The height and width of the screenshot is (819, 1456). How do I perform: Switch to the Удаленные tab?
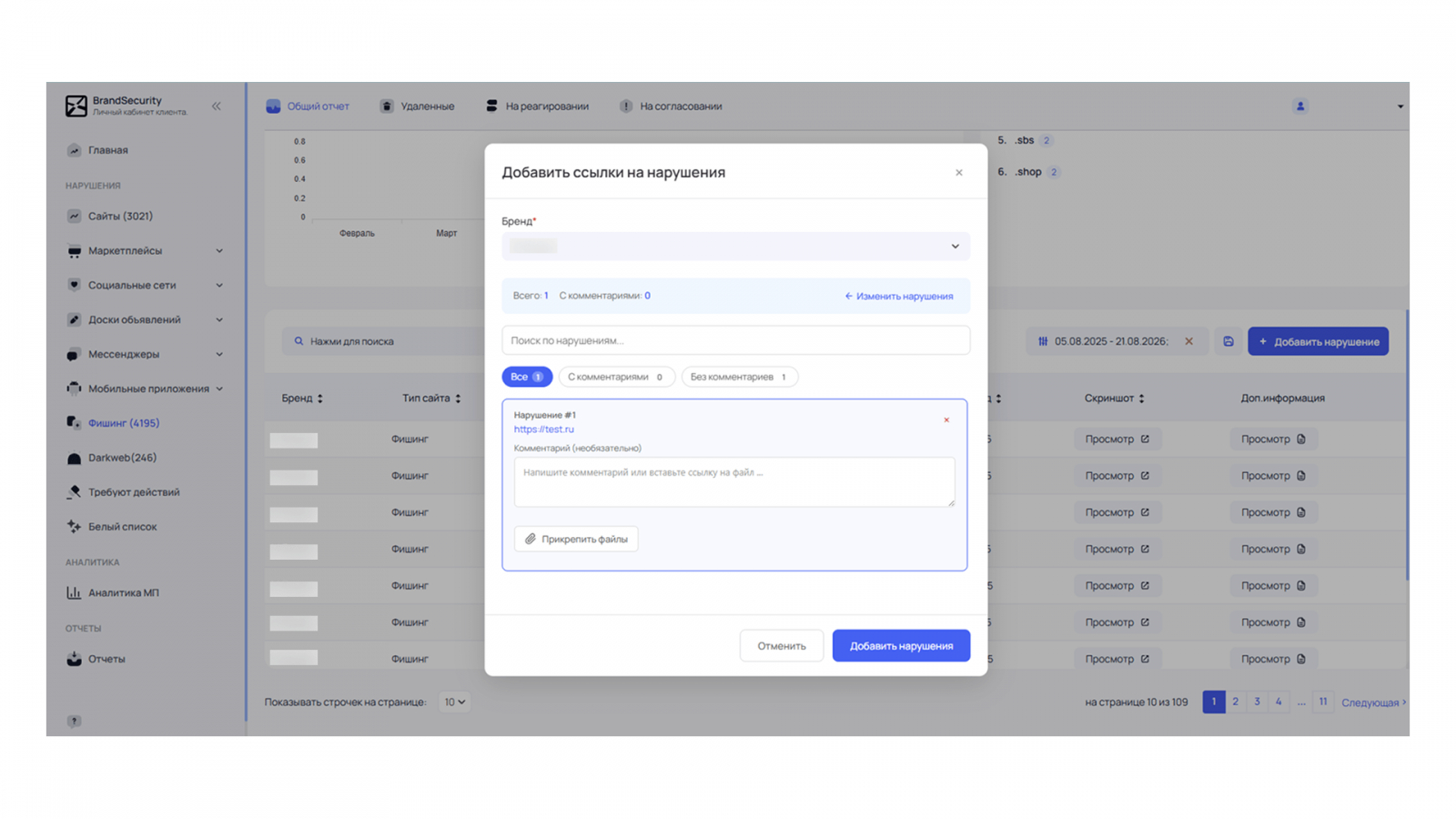[x=417, y=106]
